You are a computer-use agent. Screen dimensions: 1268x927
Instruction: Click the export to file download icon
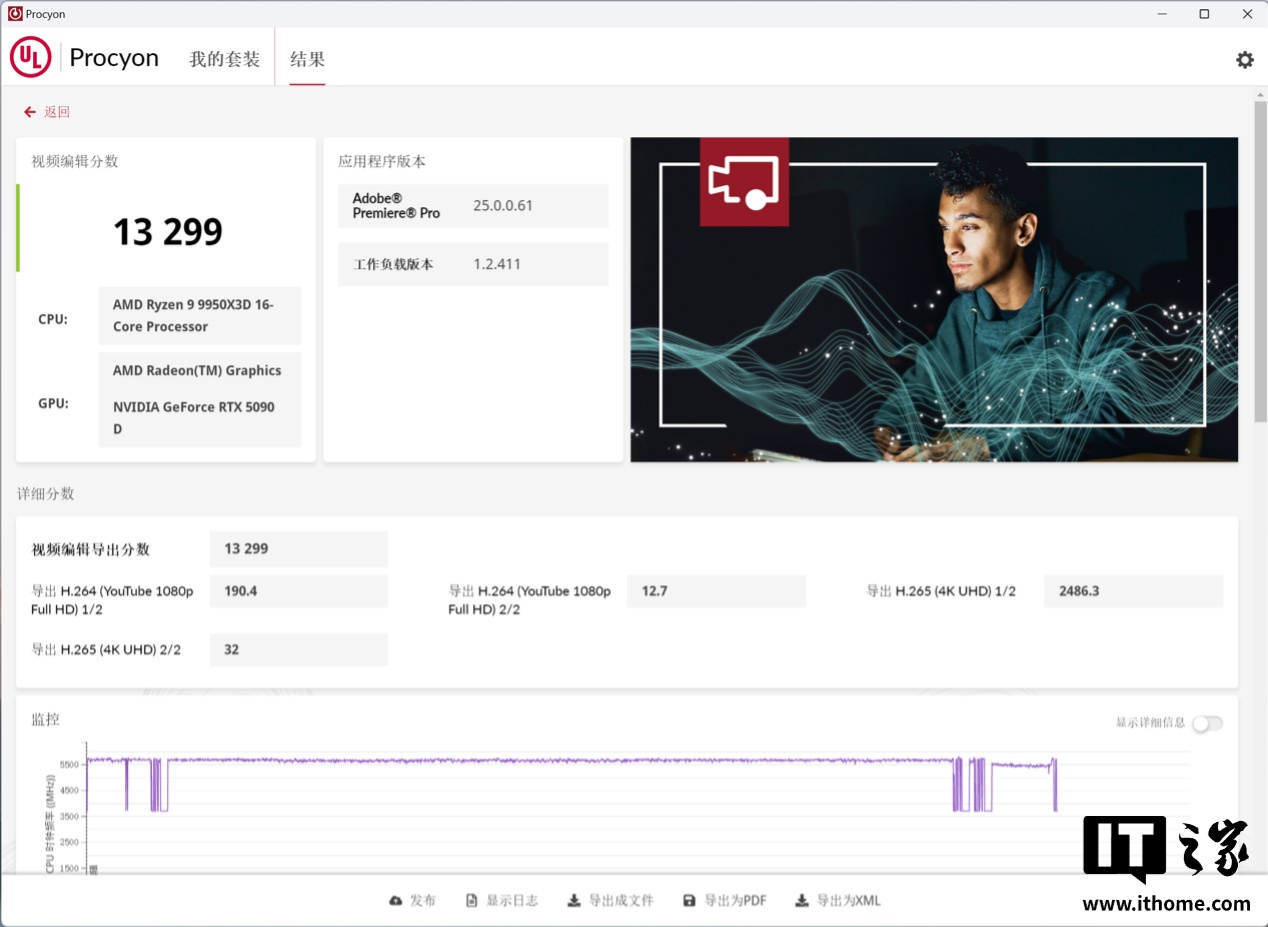574,901
